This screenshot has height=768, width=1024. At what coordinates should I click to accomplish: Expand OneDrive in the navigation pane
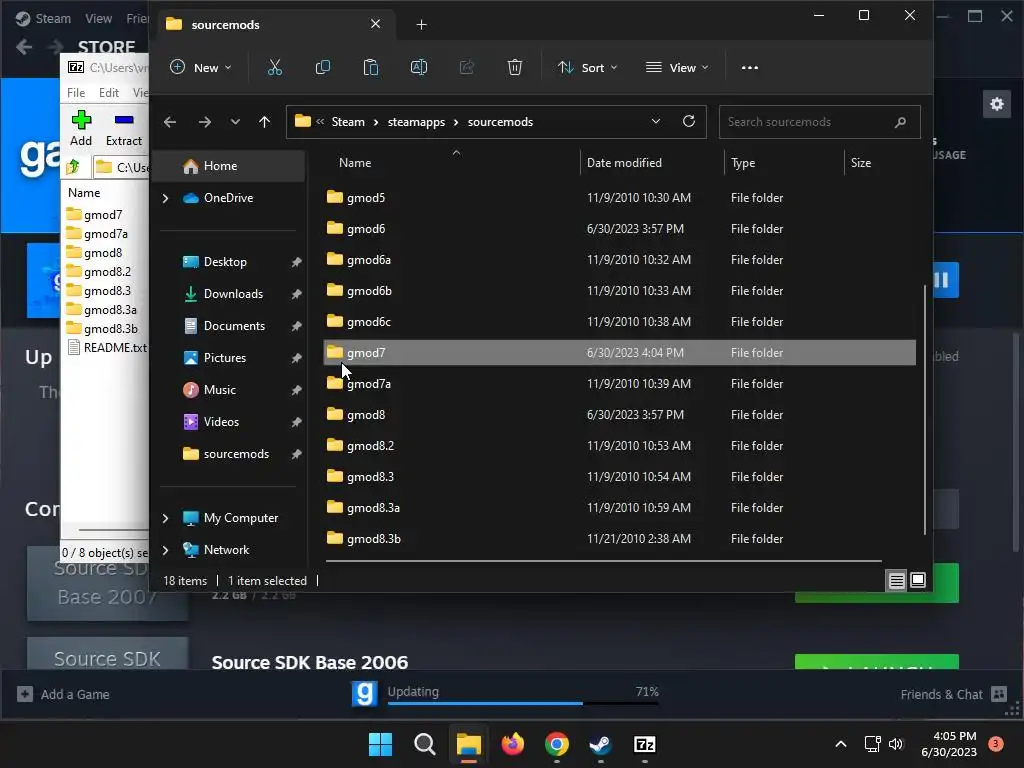(165, 198)
